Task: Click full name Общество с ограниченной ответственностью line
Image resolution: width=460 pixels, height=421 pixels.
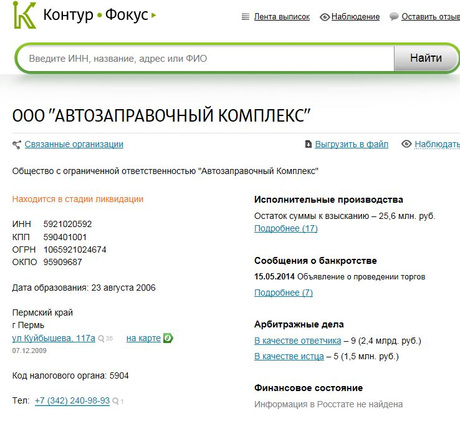Action: pos(165,171)
